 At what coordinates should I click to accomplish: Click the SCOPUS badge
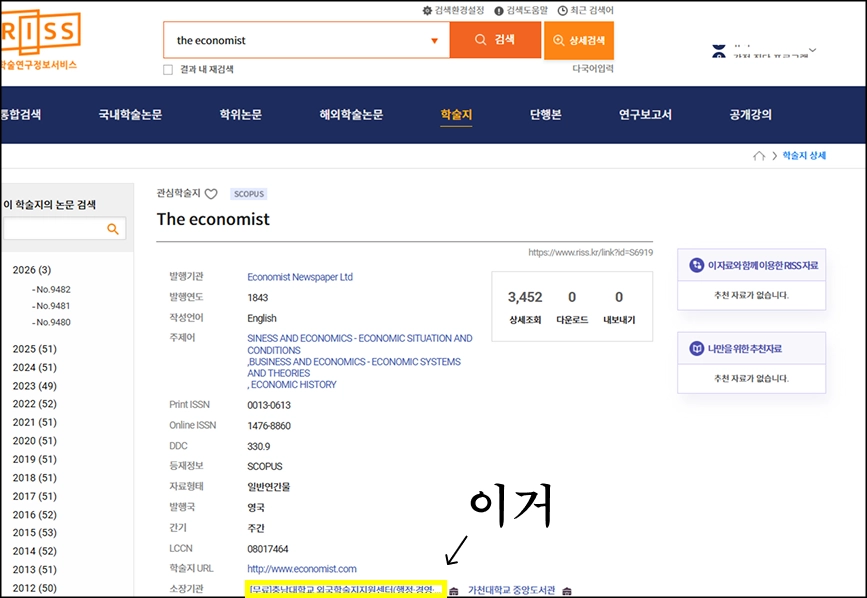tap(249, 194)
